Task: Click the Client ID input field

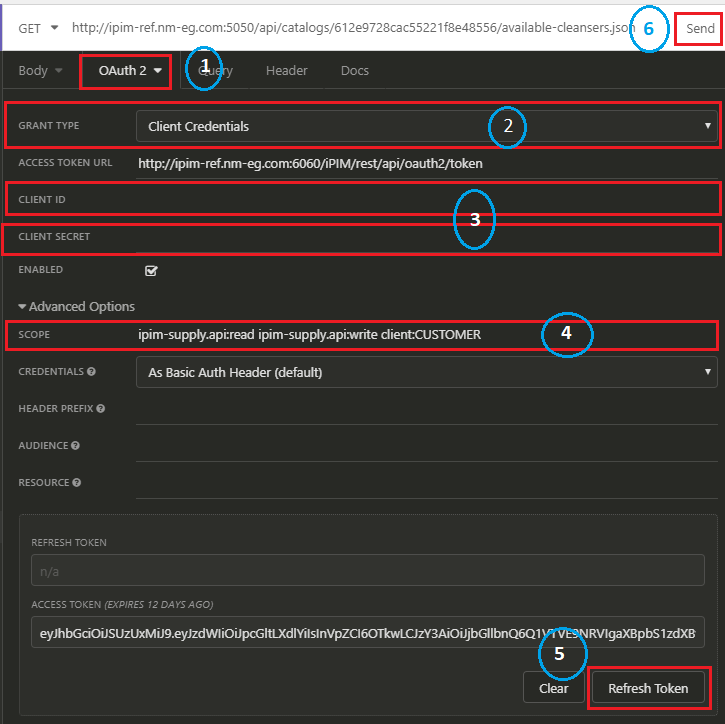Action: tap(426, 200)
